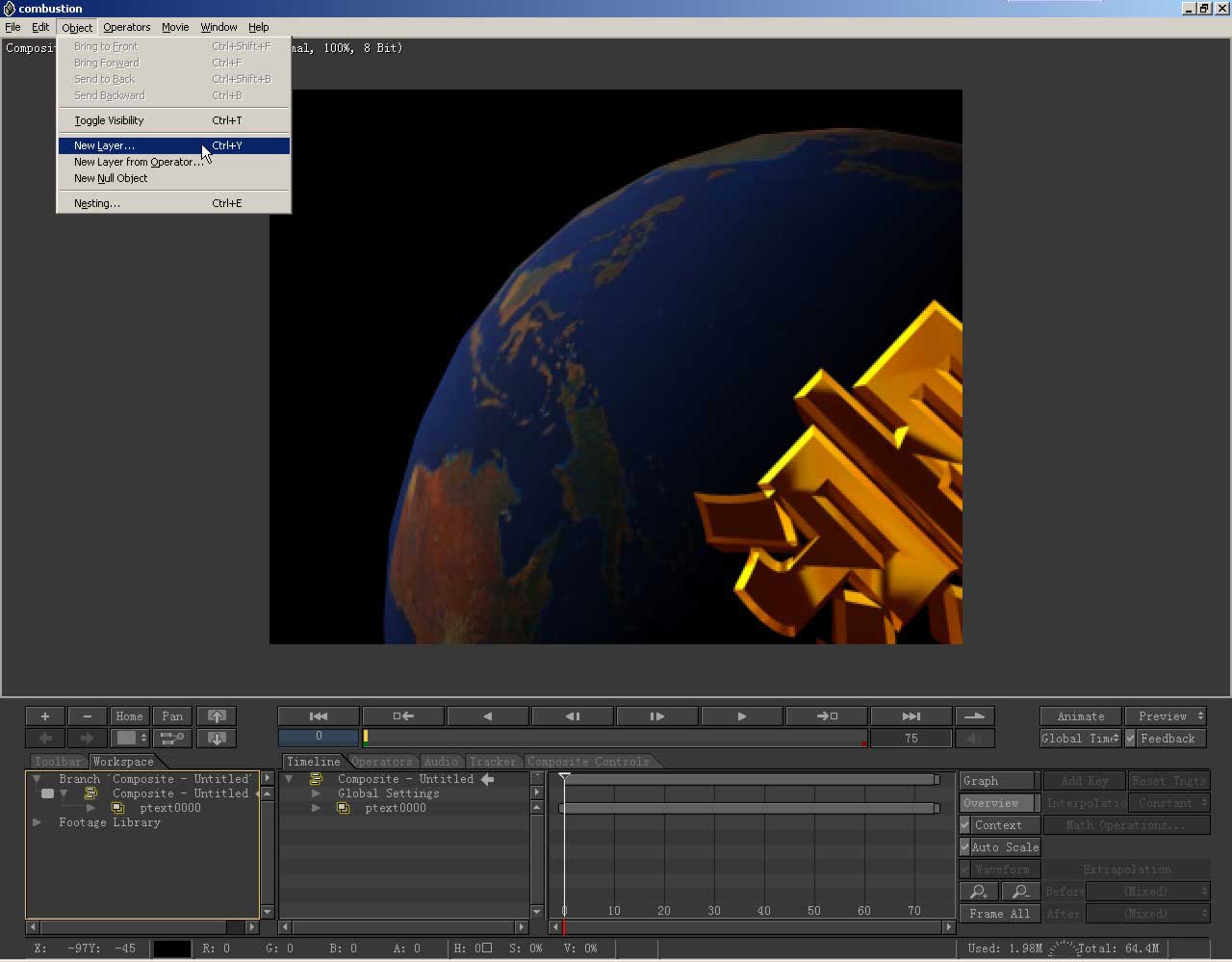Expand Global Settings in the Timeline
This screenshot has width=1232, height=962.
[x=316, y=793]
